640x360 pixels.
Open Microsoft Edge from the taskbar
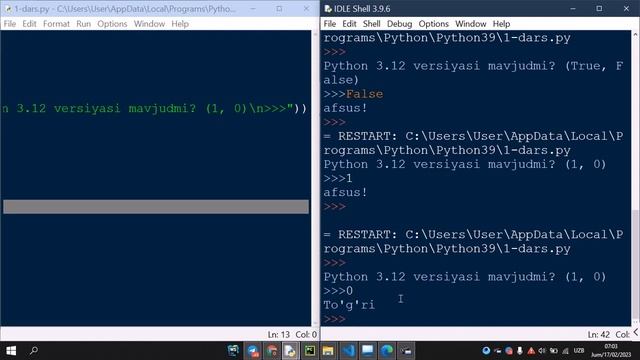click(x=387, y=351)
